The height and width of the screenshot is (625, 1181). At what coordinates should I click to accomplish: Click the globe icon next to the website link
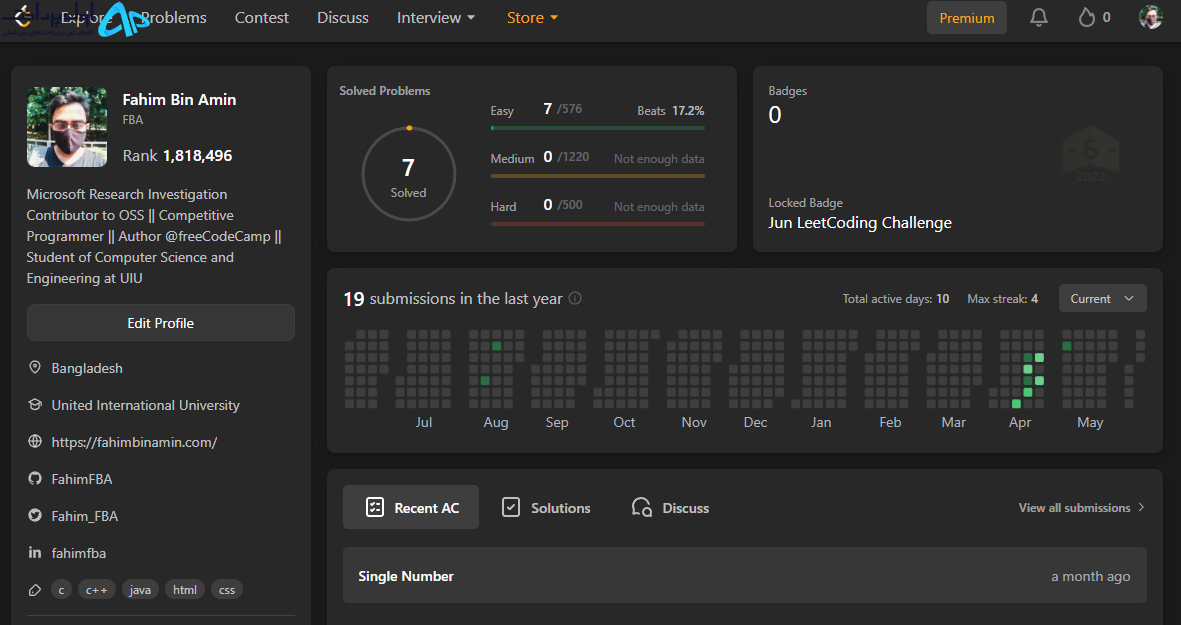tap(35, 441)
